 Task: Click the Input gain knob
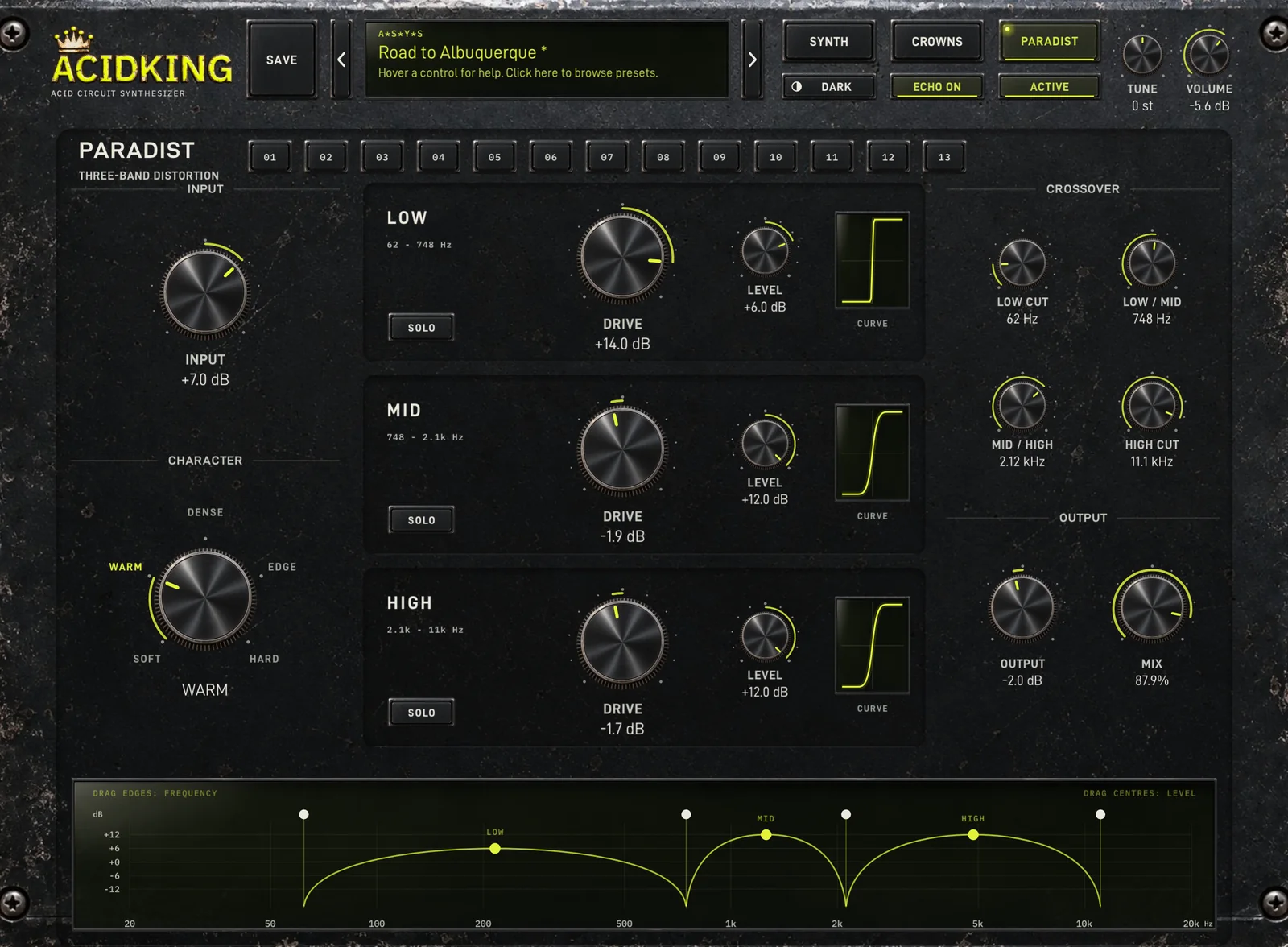coord(205,293)
